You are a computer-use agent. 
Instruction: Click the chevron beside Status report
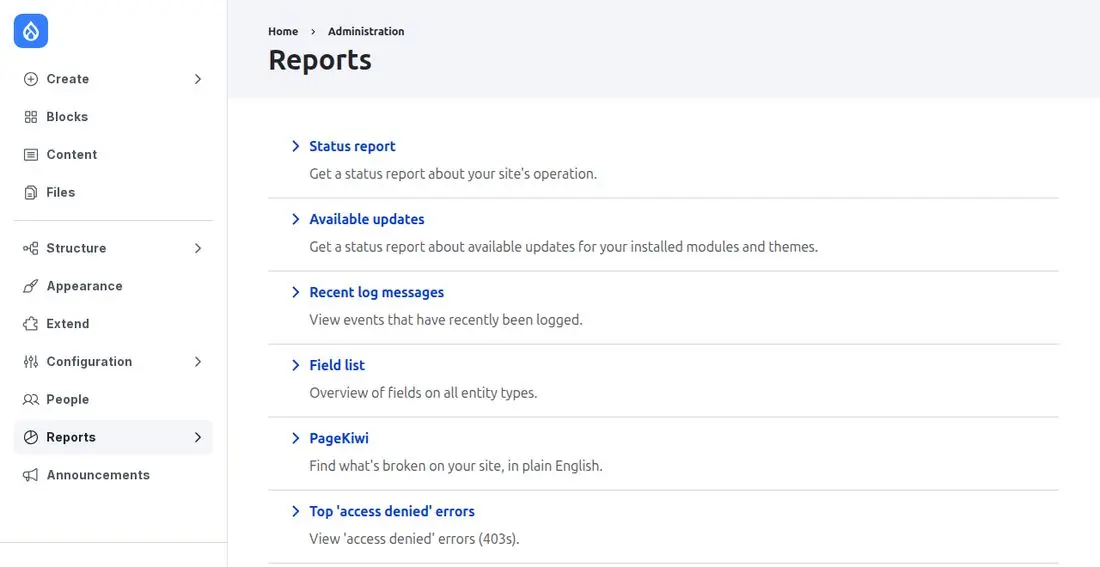click(x=295, y=146)
